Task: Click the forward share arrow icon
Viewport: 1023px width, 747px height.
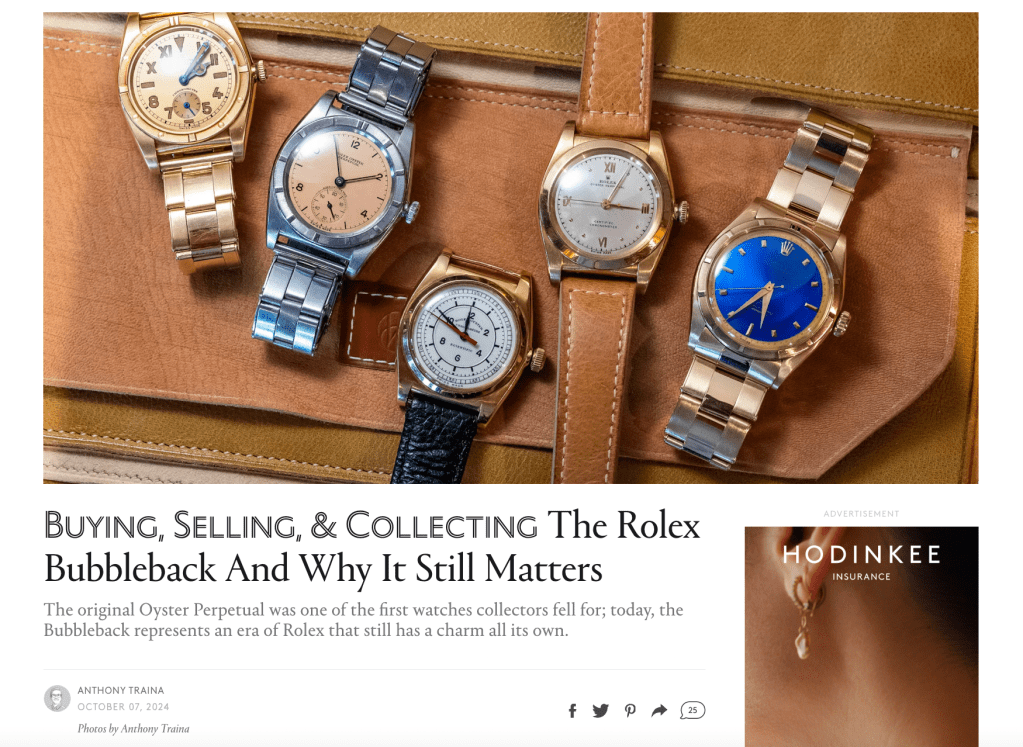Action: pyautogui.click(x=659, y=710)
